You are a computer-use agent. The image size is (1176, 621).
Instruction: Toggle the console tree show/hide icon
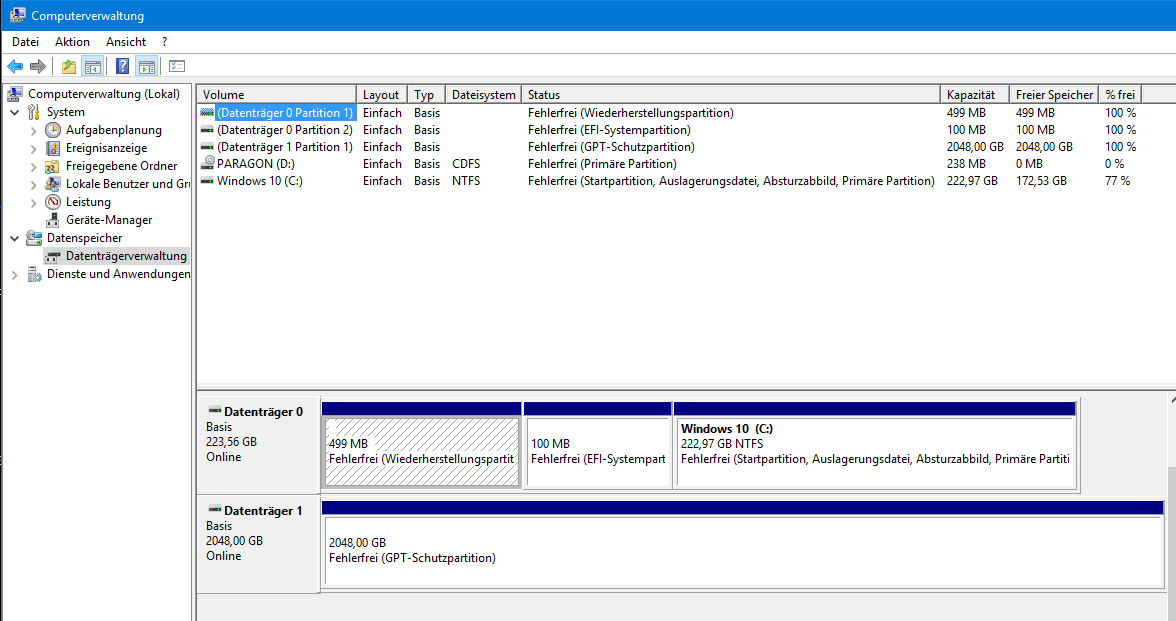[x=93, y=67]
